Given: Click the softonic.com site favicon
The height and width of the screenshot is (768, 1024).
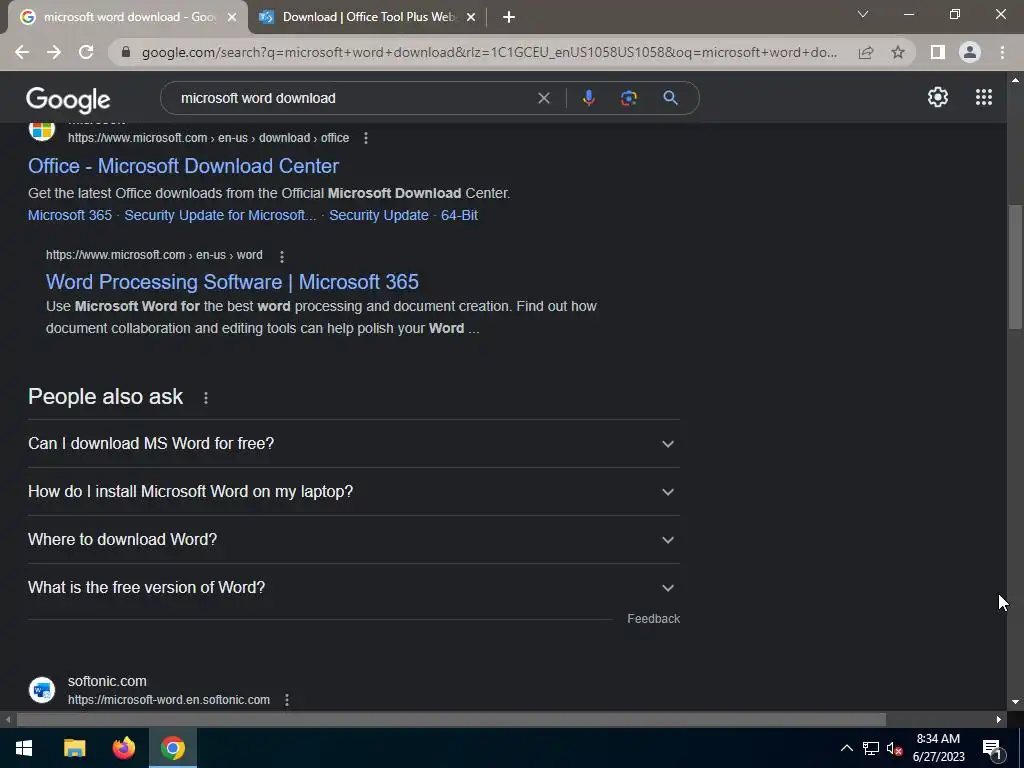Looking at the screenshot, I should tap(42, 690).
